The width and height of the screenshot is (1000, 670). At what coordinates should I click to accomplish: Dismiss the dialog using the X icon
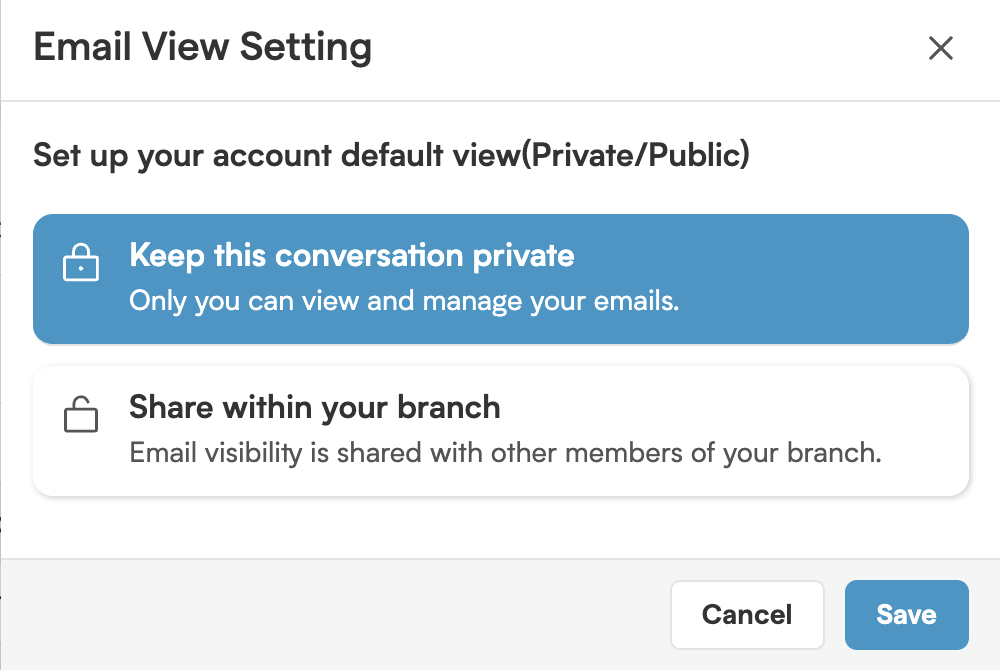(x=940, y=48)
